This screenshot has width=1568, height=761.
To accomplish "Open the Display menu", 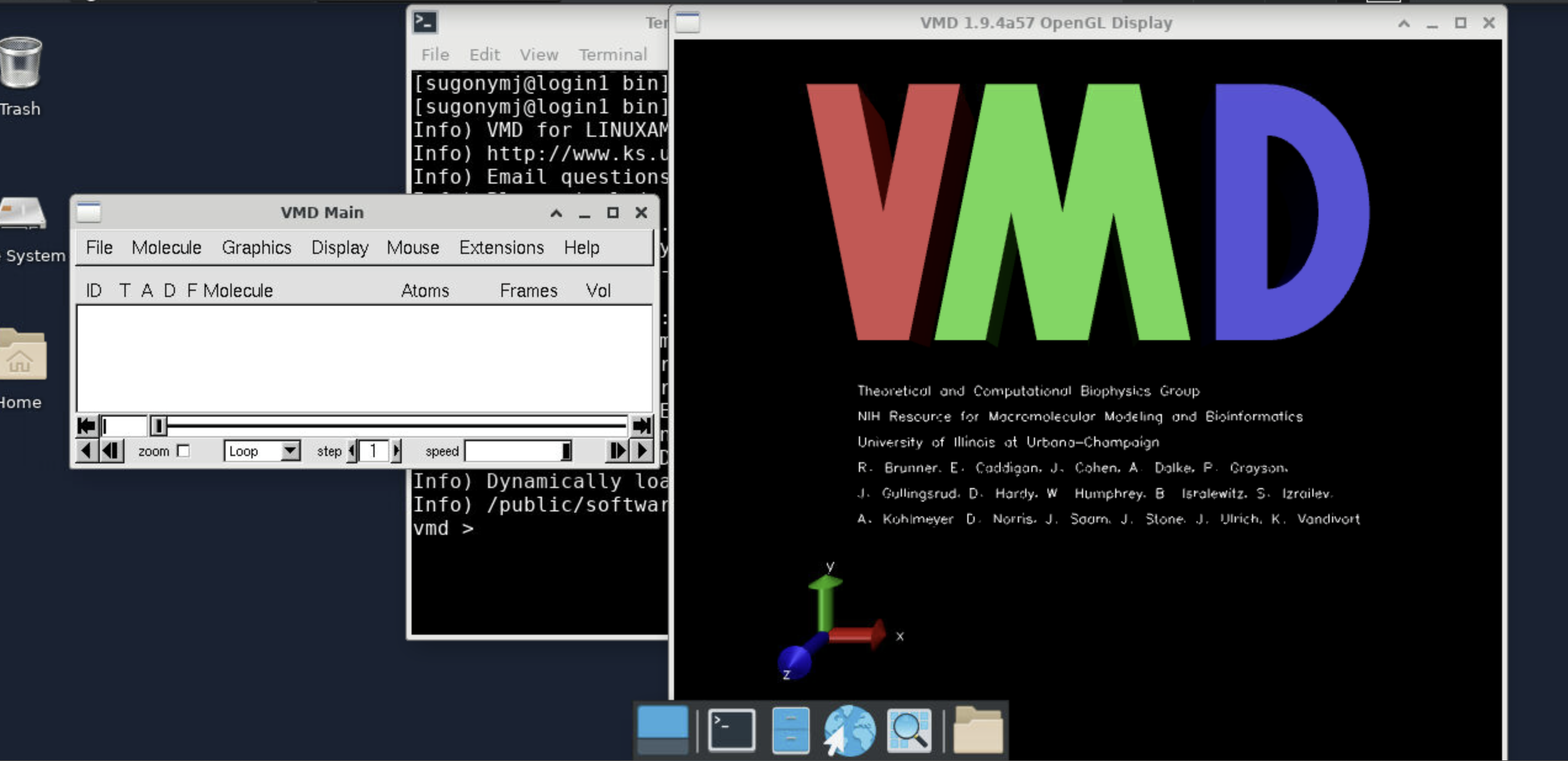I will (x=339, y=248).
